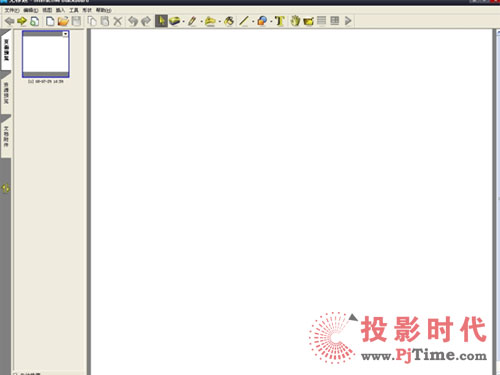Select the hand pan tool
Image resolution: width=500 pixels, height=375 pixels.
pyautogui.click(x=295, y=21)
